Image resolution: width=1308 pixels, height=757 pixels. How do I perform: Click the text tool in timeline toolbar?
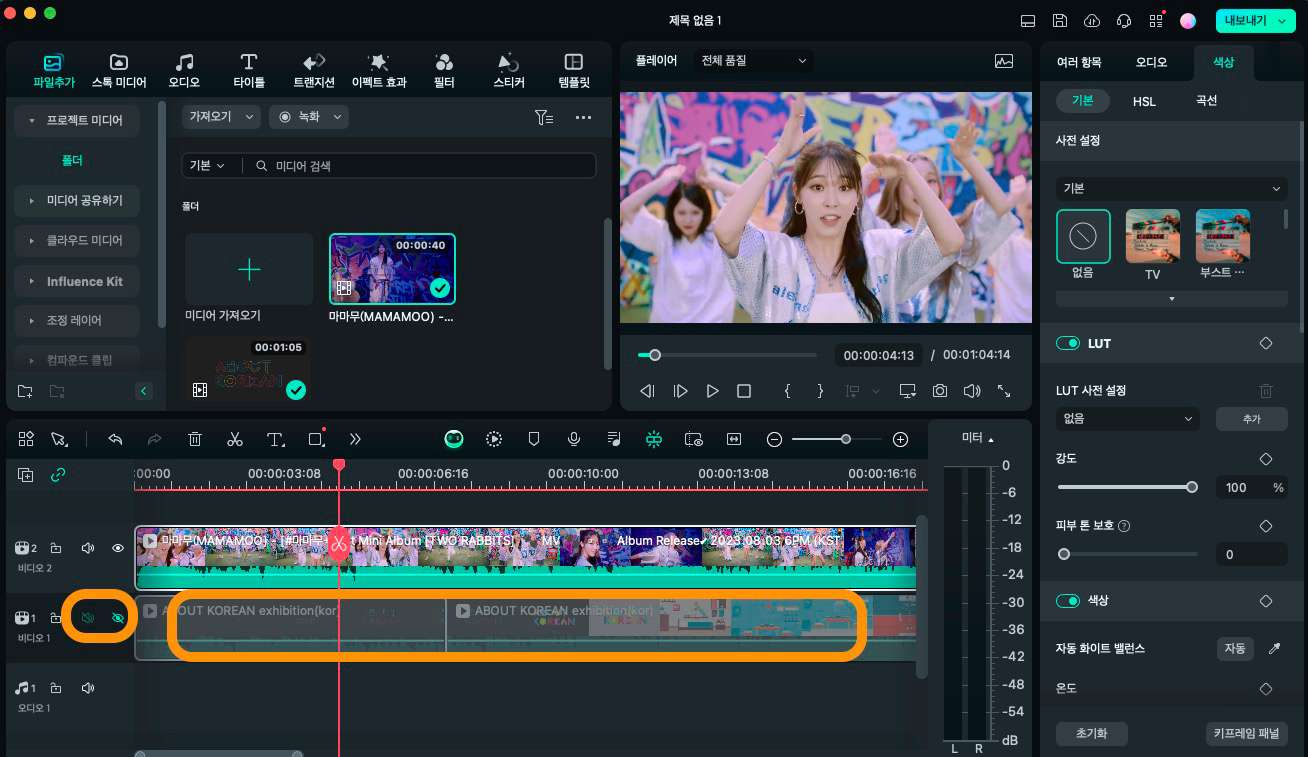point(275,439)
